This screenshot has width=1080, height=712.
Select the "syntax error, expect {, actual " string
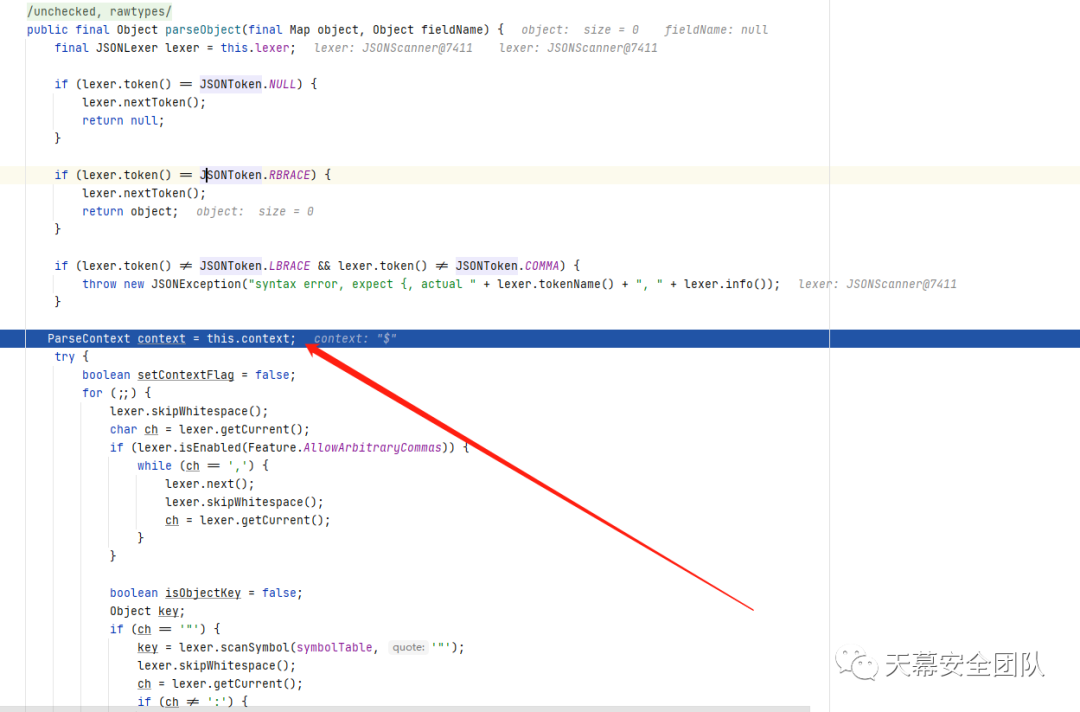coord(362,284)
